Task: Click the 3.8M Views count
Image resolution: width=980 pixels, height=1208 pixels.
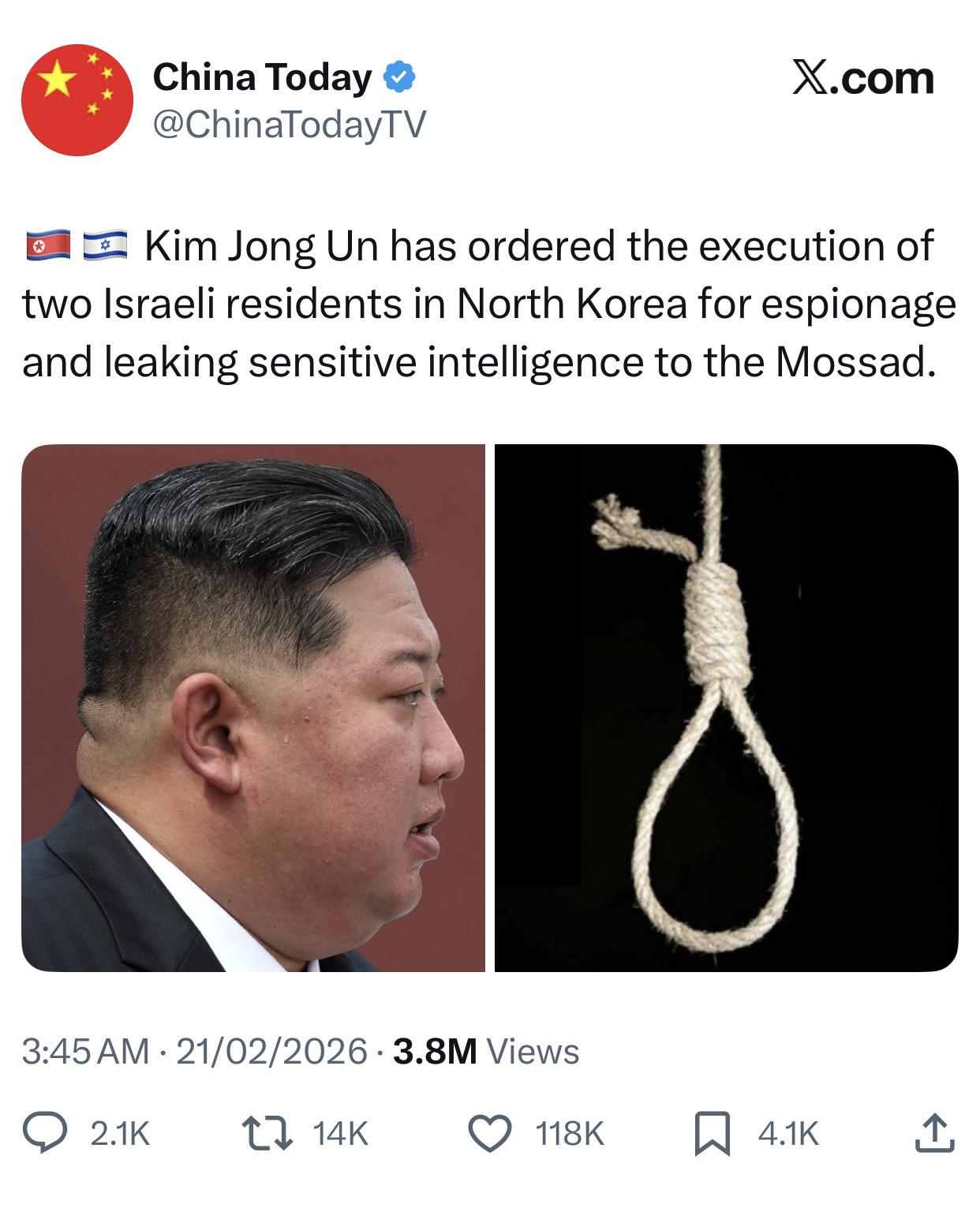Action: click(486, 1051)
